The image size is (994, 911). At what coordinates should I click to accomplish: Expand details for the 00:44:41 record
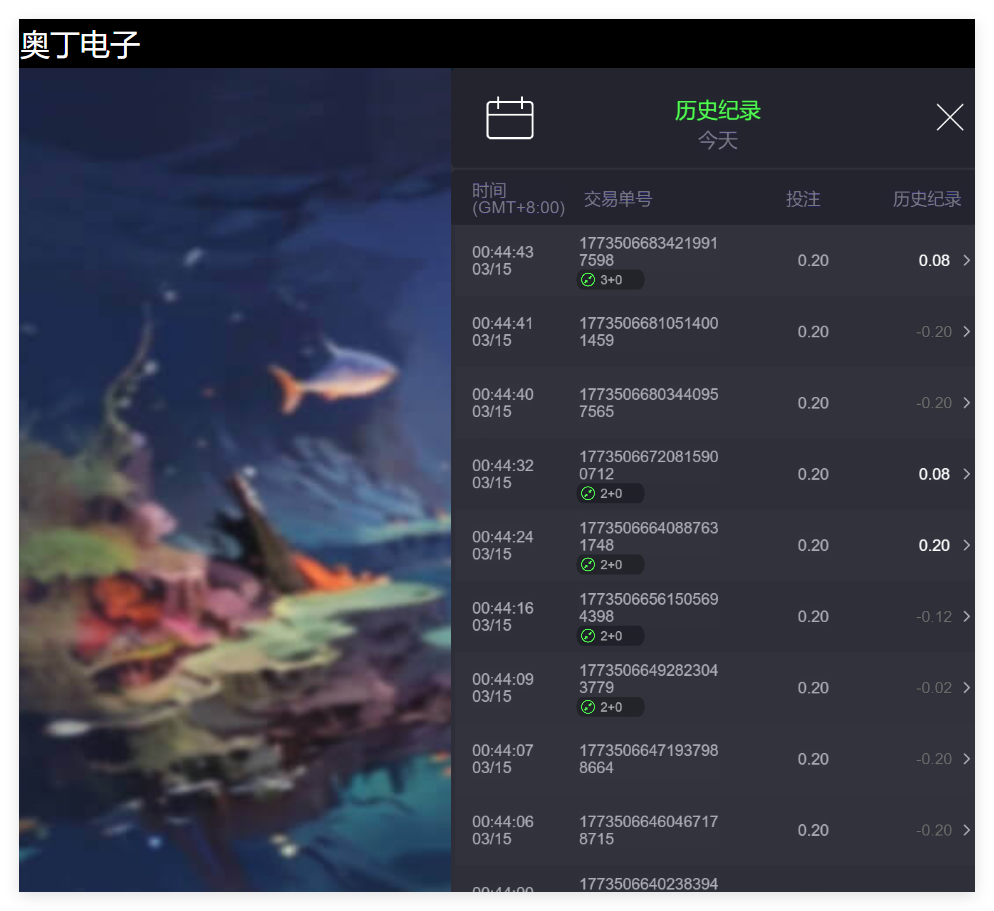[966, 332]
